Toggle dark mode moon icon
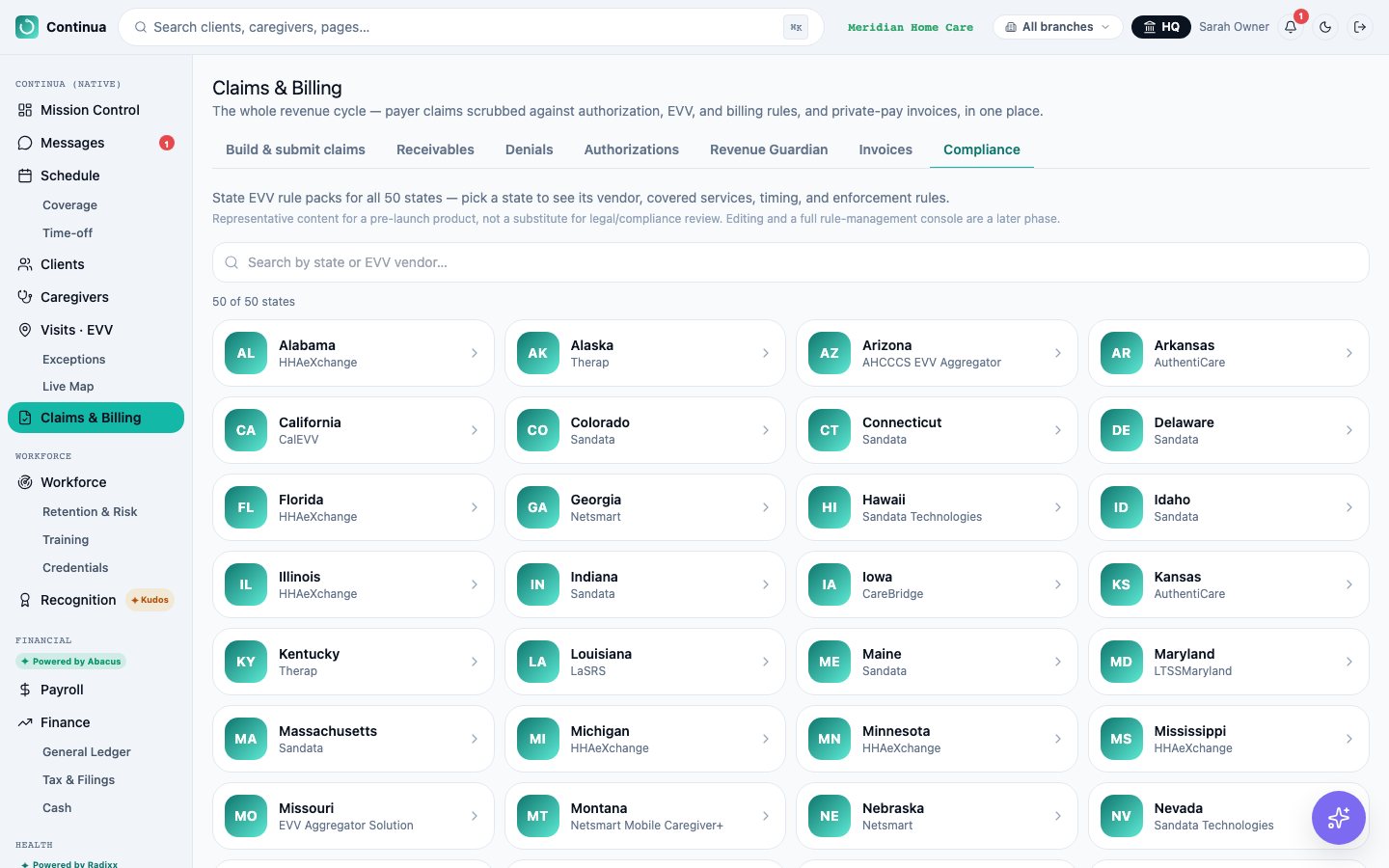1389x868 pixels. tap(1325, 27)
